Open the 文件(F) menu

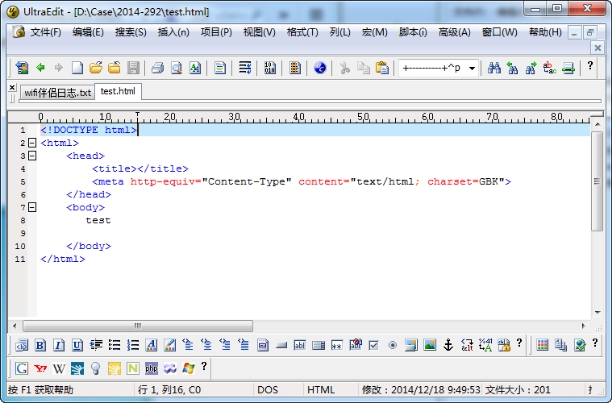[x=45, y=32]
